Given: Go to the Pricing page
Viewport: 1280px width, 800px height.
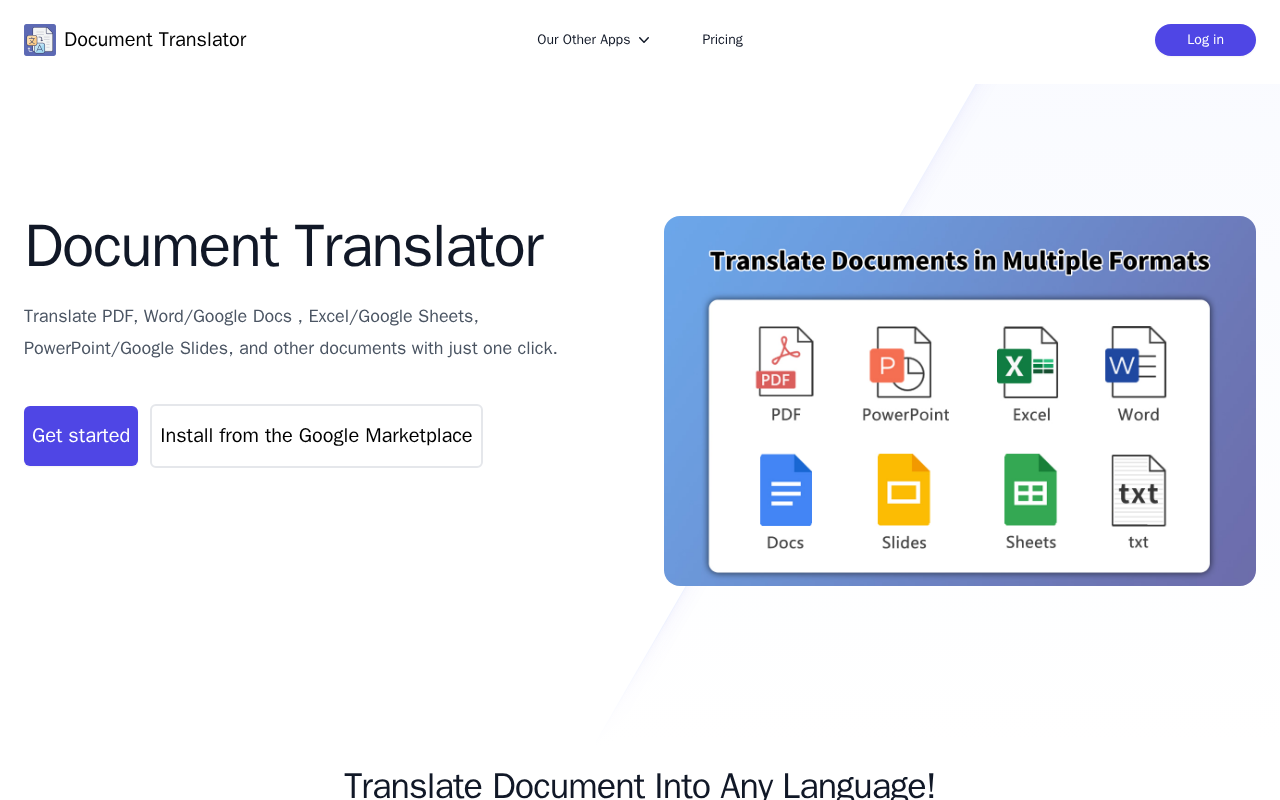Looking at the screenshot, I should tap(722, 40).
